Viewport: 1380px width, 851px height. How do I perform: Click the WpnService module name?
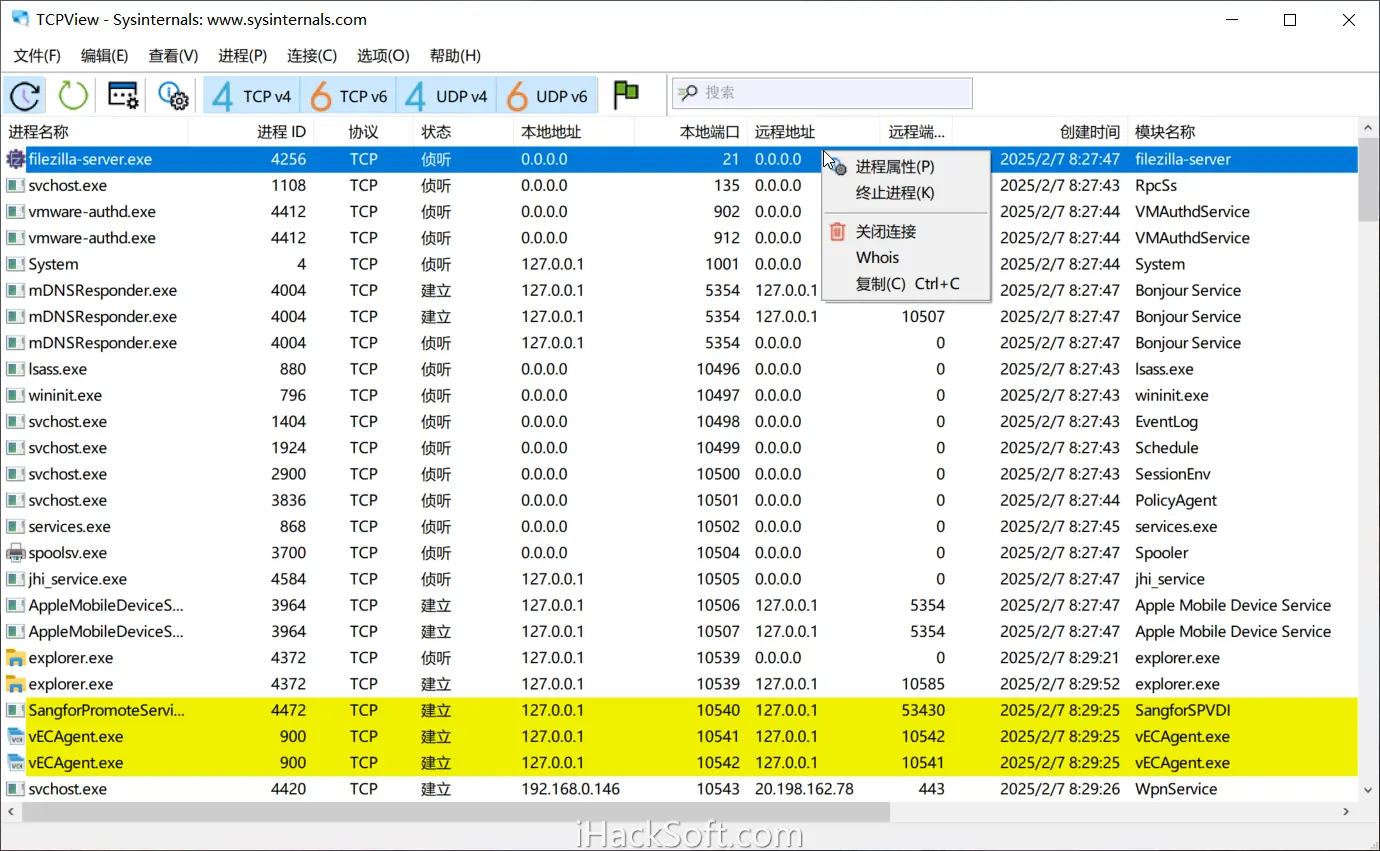1176,789
